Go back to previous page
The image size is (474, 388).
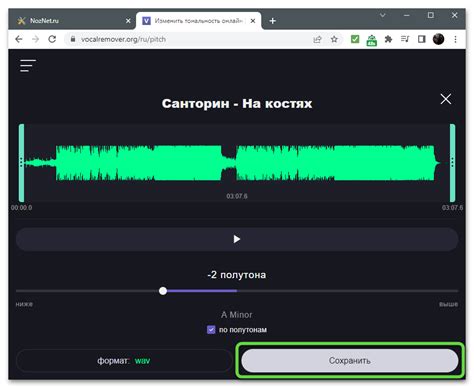click(19, 39)
